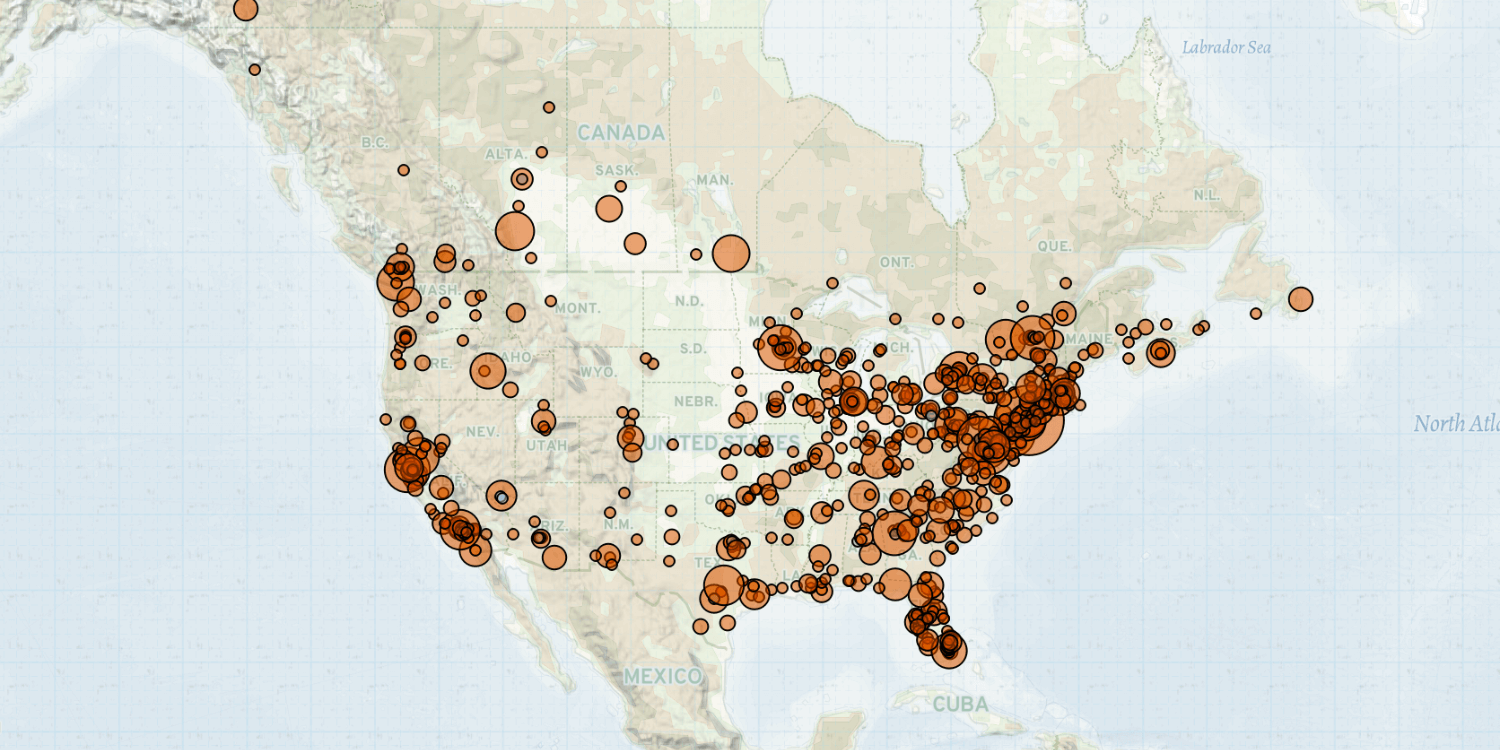Click the WYO. state label

[x=600, y=371]
